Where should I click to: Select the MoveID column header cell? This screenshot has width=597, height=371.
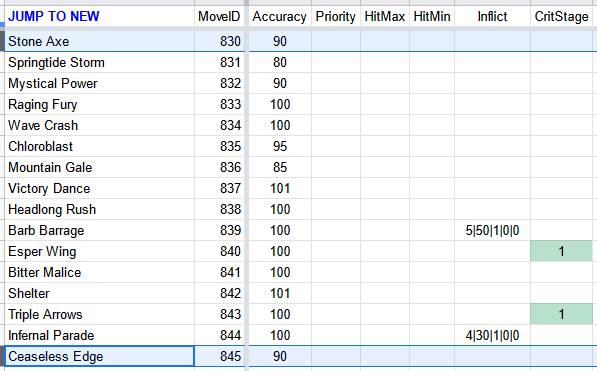coord(219,16)
